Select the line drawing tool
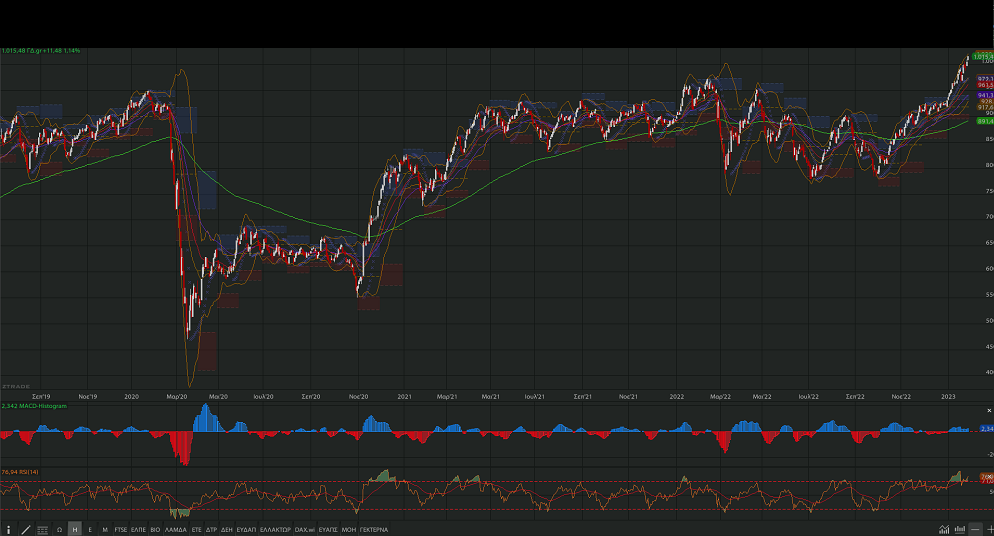The height and width of the screenshot is (536, 994). 26,530
